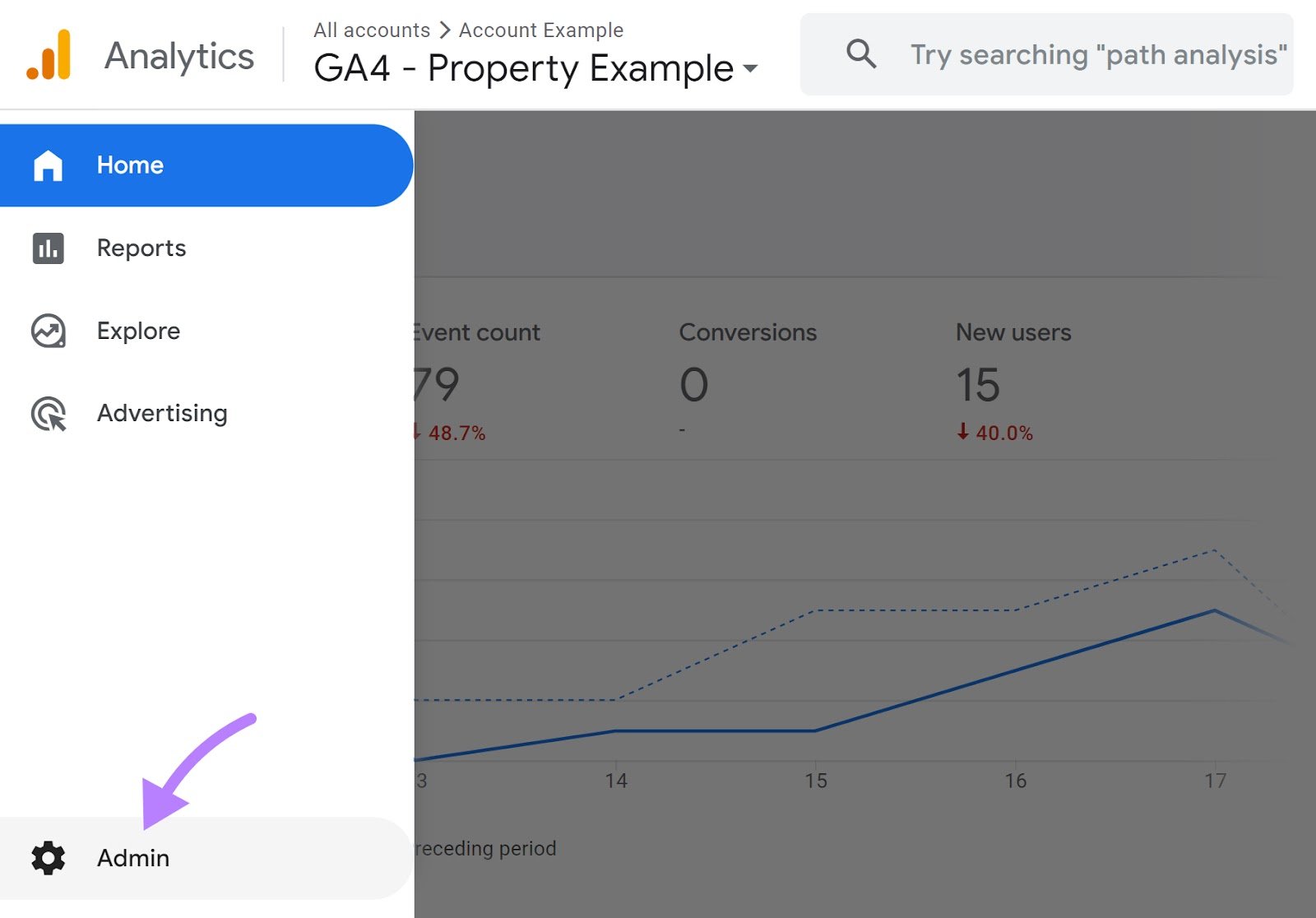Open the Advertising section

coord(162,413)
